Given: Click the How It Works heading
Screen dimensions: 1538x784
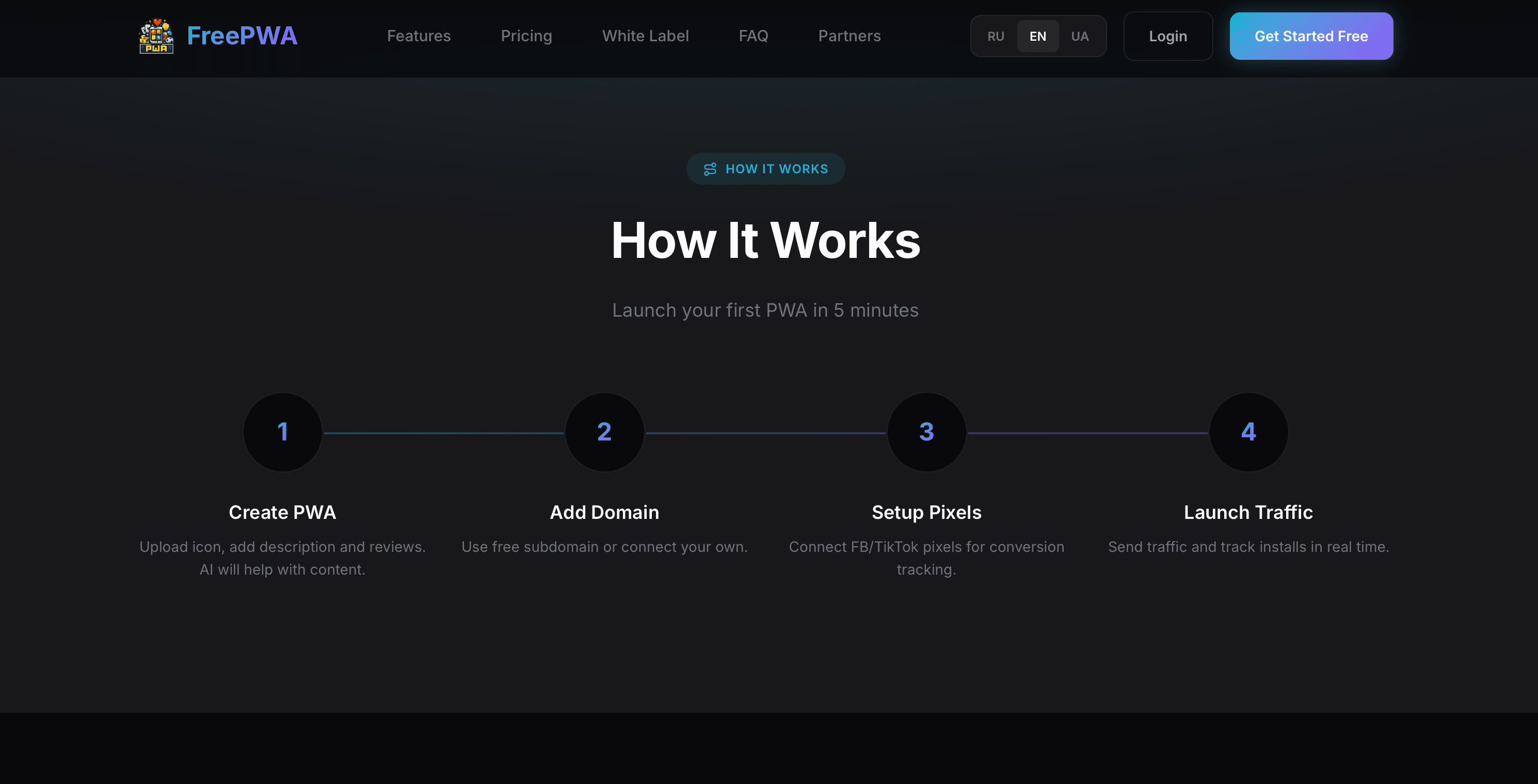Looking at the screenshot, I should pos(765,240).
